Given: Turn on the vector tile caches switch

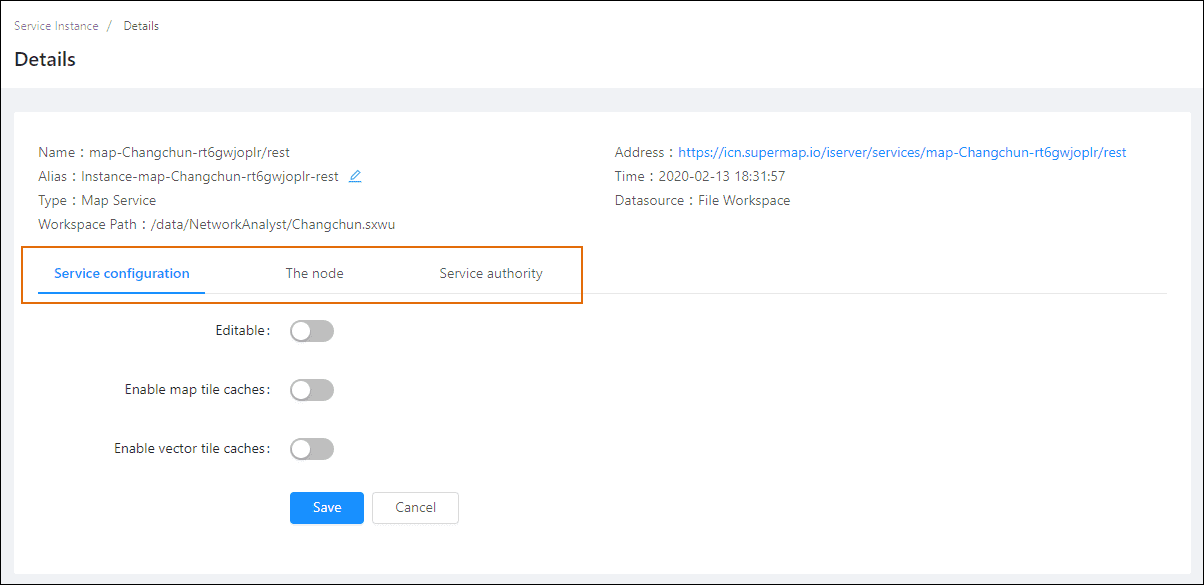Looking at the screenshot, I should [x=311, y=449].
